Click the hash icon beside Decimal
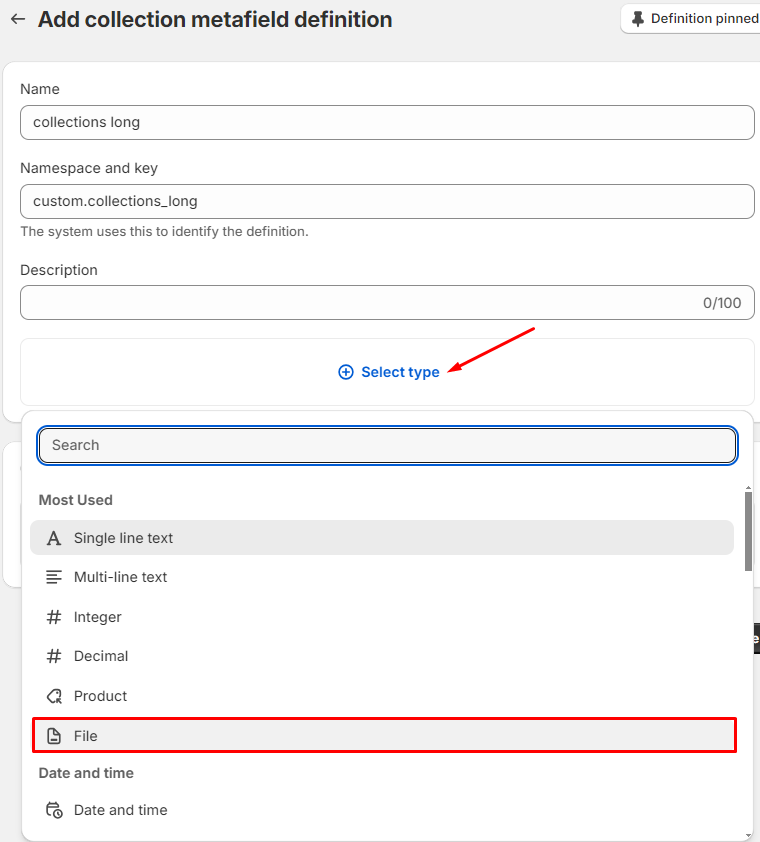Viewport: 760px width, 842px height. point(54,656)
